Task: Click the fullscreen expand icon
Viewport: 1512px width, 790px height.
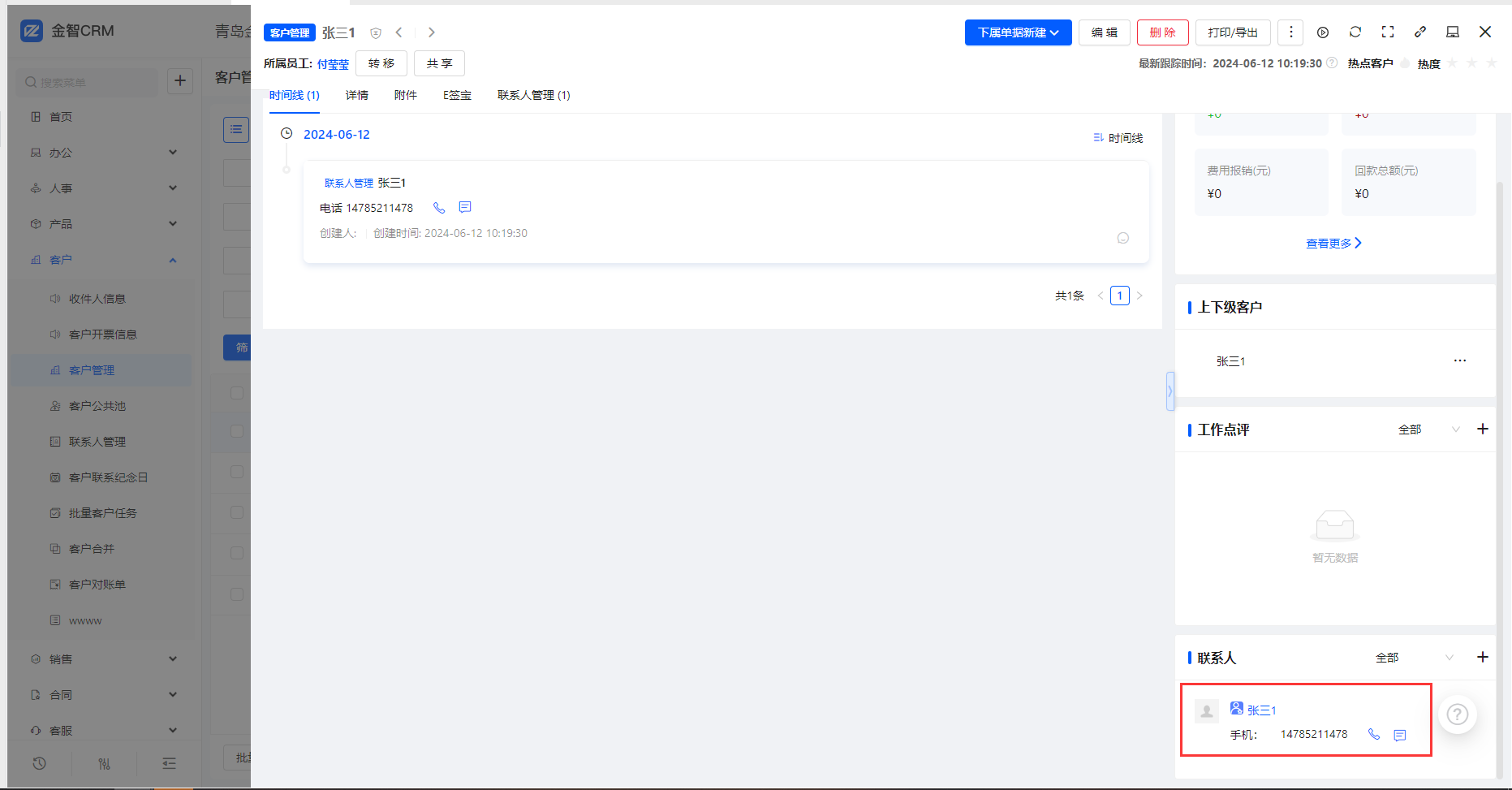Action: coord(1388,32)
